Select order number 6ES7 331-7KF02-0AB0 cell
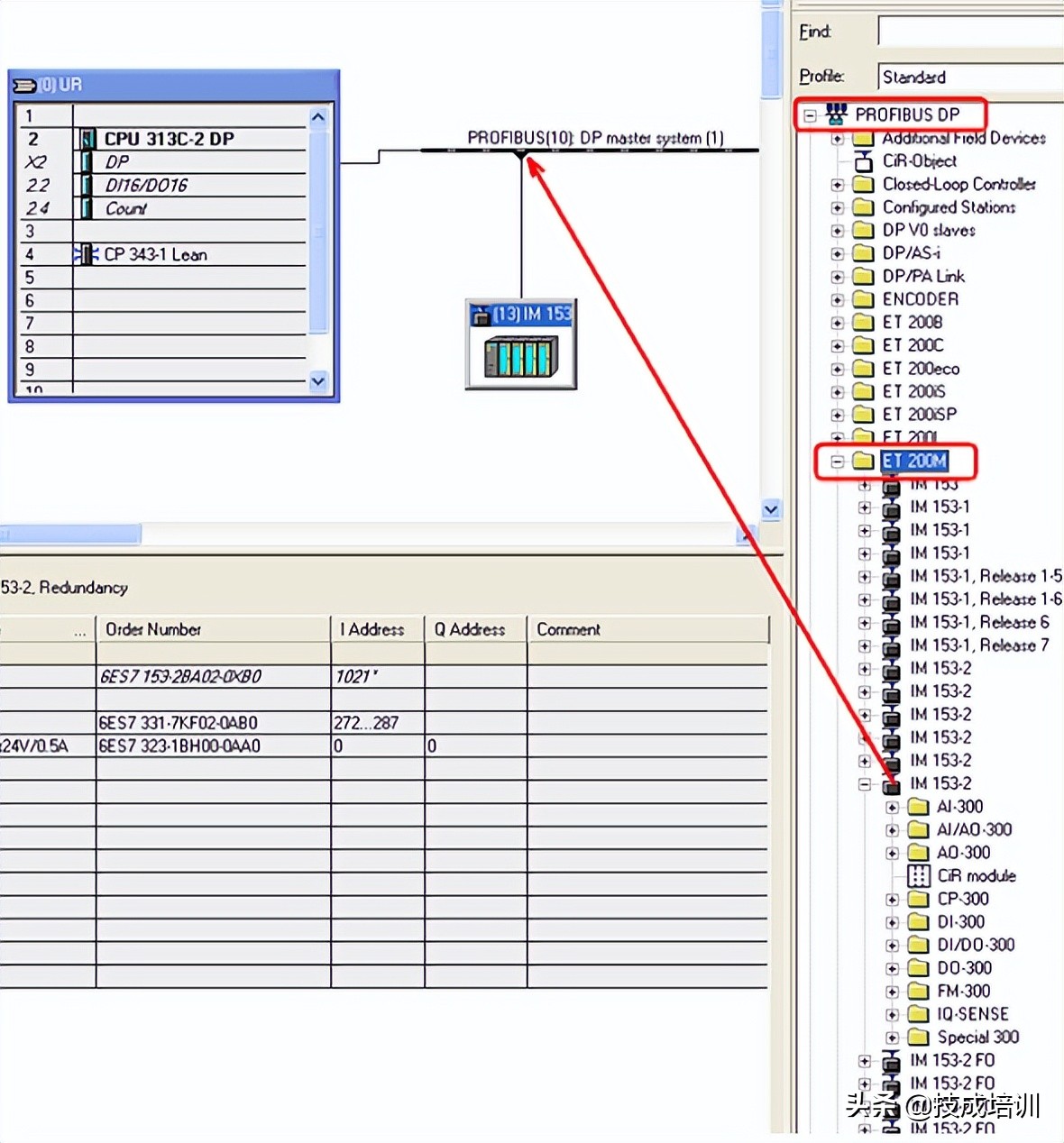1064x1143 pixels. click(213, 723)
